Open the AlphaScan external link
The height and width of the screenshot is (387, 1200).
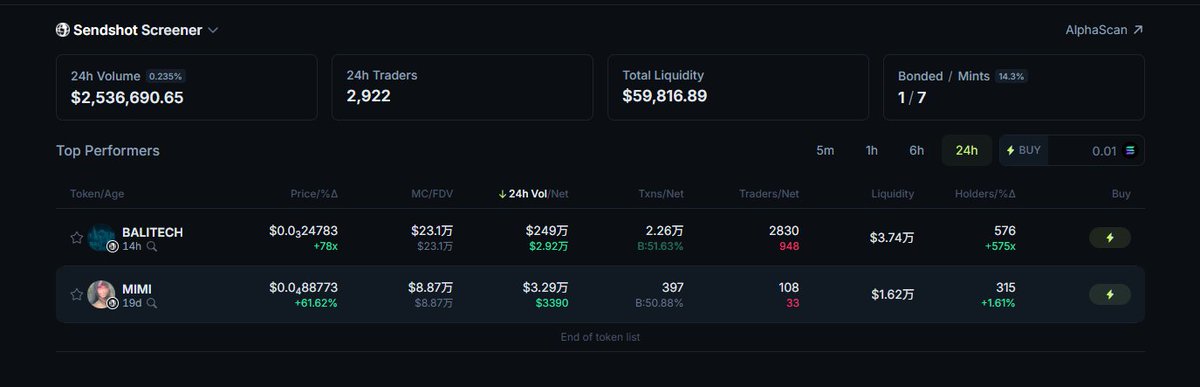click(x=1104, y=30)
